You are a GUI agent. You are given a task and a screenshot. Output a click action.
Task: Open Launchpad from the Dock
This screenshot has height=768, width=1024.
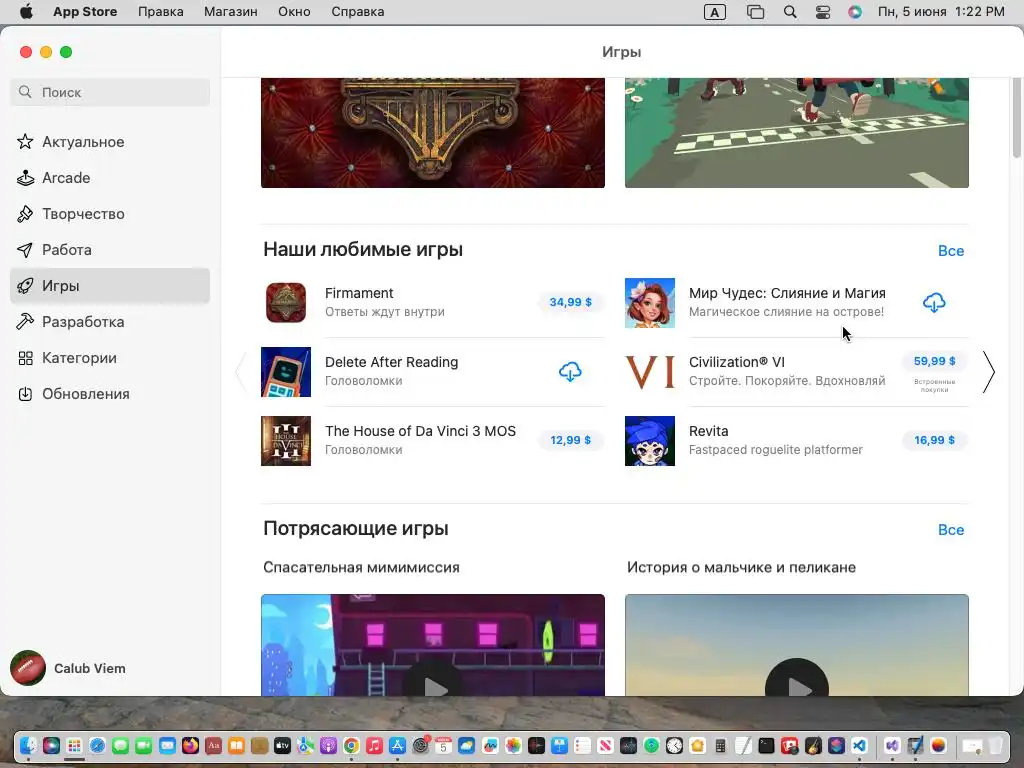(74, 745)
